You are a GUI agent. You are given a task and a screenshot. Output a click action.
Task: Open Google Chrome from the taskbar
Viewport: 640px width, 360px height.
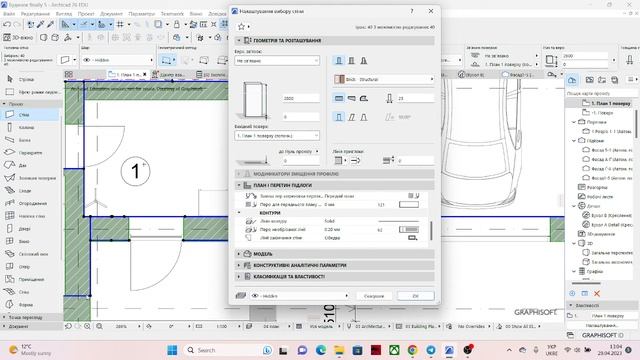point(412,350)
